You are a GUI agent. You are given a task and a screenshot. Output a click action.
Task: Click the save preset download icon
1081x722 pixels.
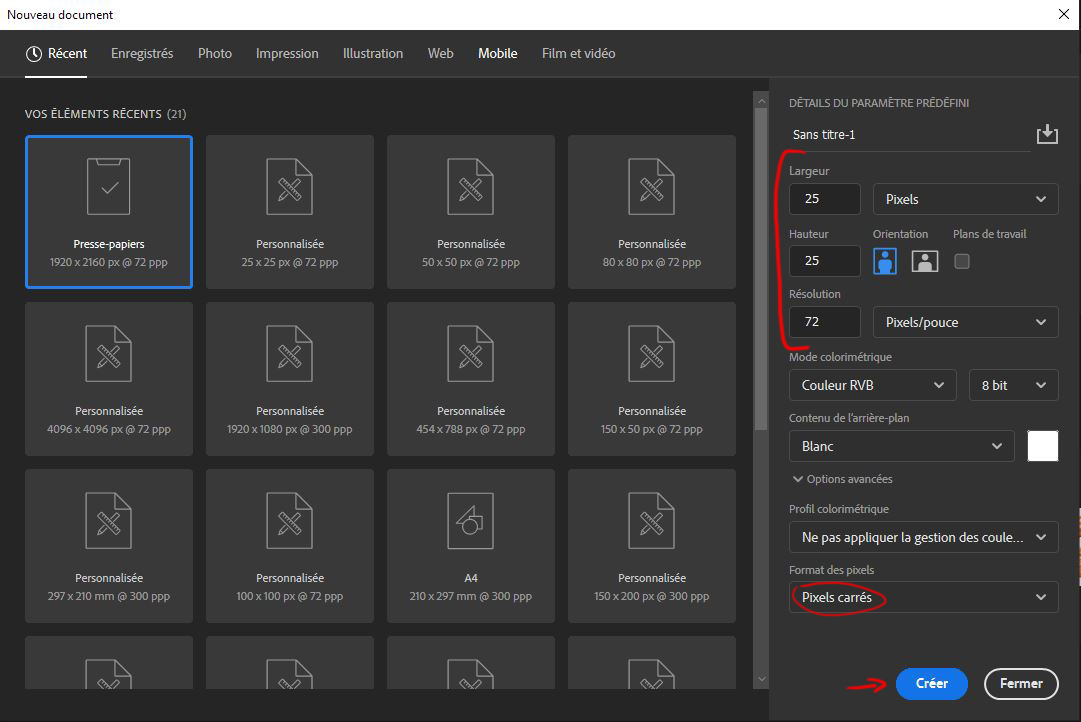click(x=1047, y=132)
